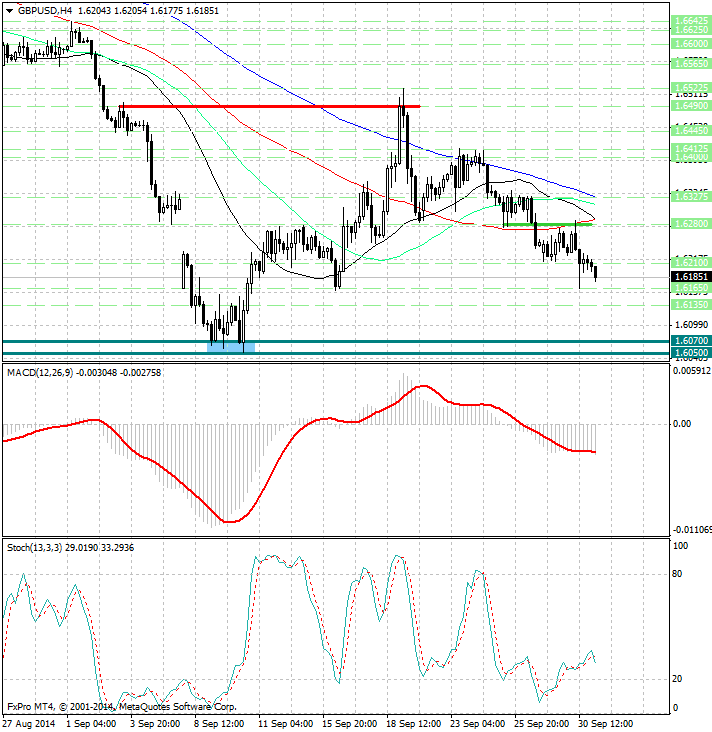Click the 15 Sep 20:00 time label

[350, 724]
